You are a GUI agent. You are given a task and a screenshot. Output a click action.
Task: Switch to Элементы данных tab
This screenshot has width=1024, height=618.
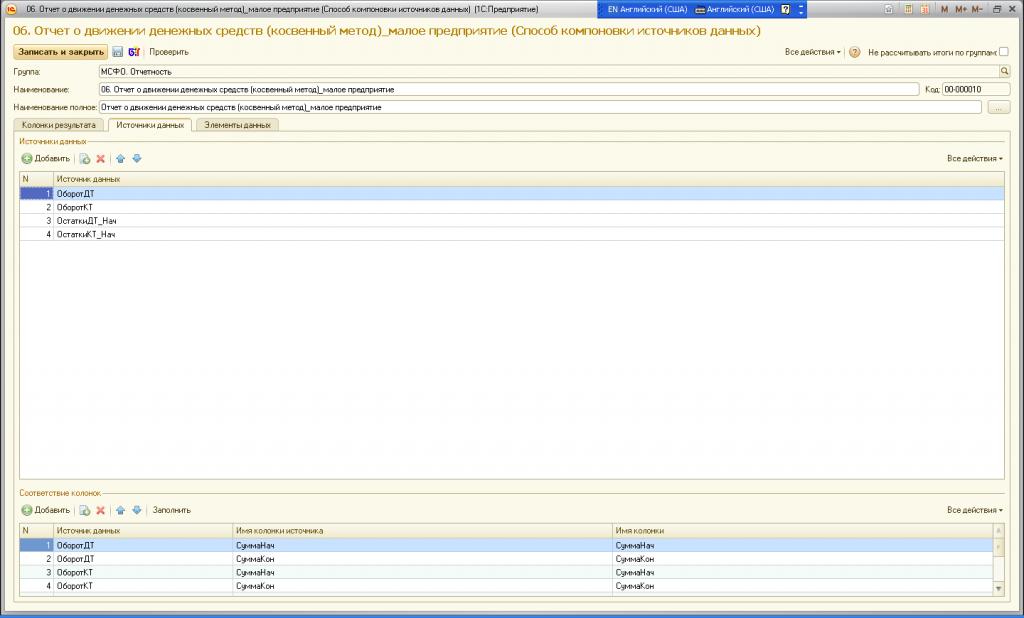coord(237,125)
